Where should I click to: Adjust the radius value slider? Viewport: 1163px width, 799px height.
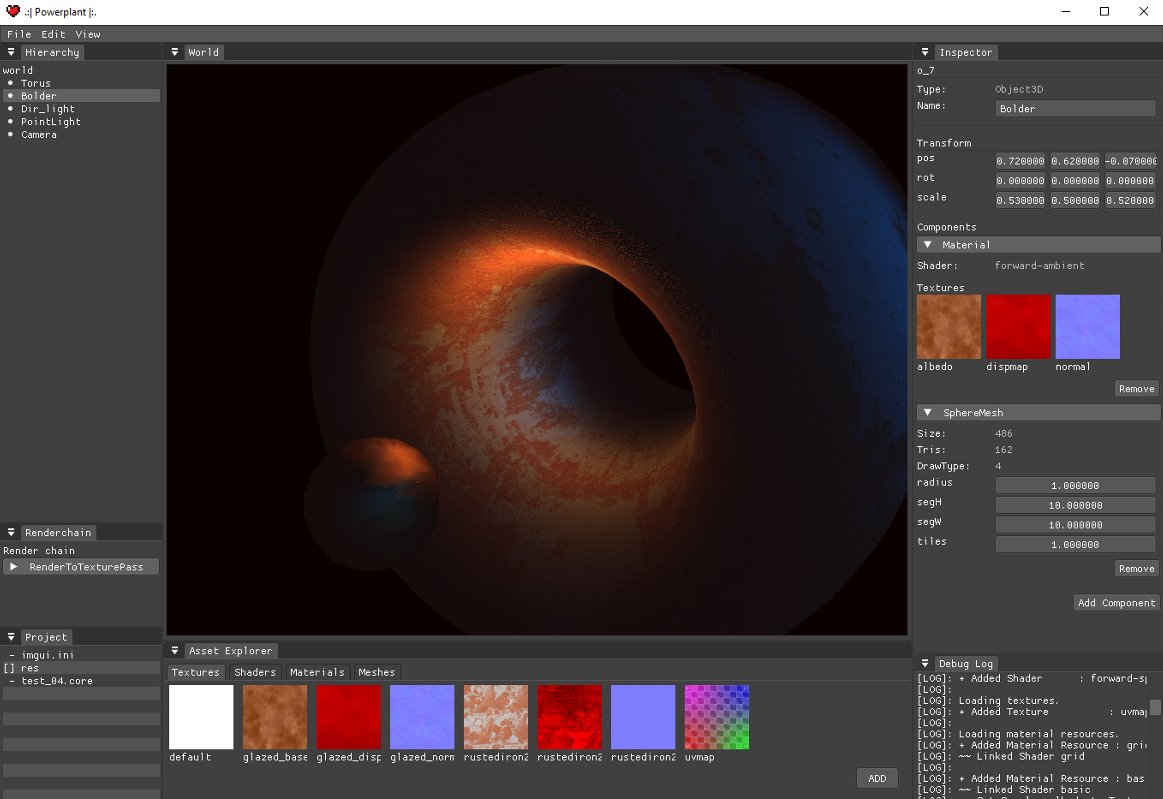pos(1075,485)
